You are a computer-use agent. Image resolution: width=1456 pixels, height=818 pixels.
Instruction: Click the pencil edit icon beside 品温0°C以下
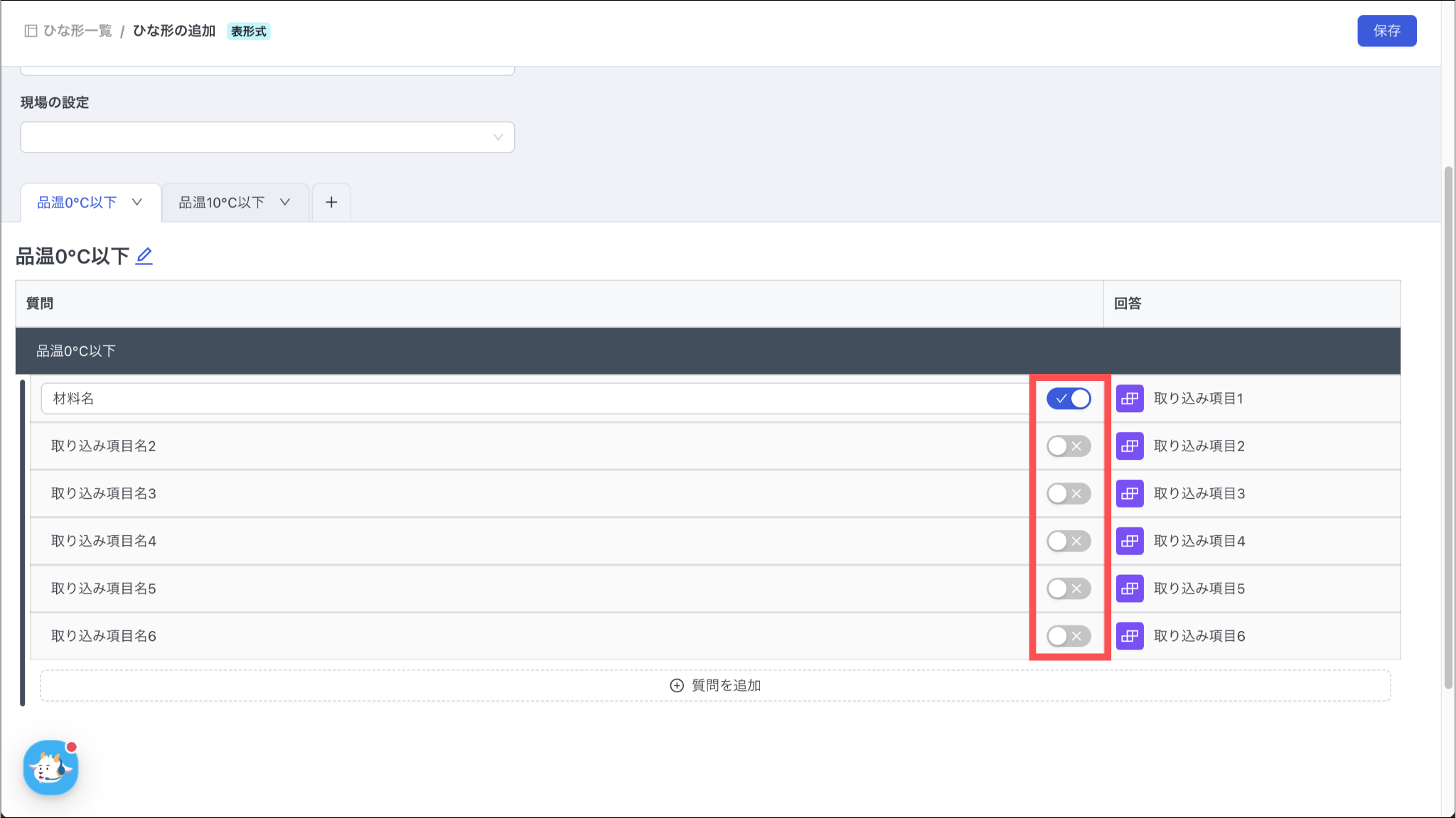click(144, 256)
